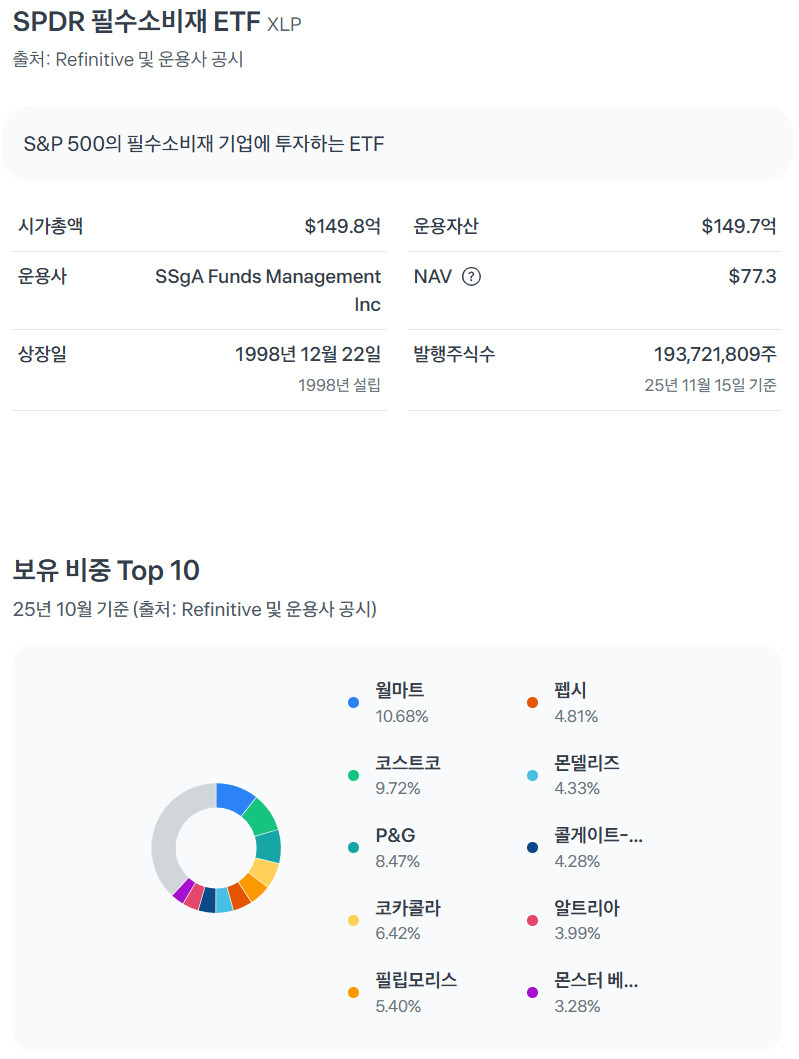799x1059 pixels.
Task: Click the 코카콜라 holding name
Action: coord(408,908)
